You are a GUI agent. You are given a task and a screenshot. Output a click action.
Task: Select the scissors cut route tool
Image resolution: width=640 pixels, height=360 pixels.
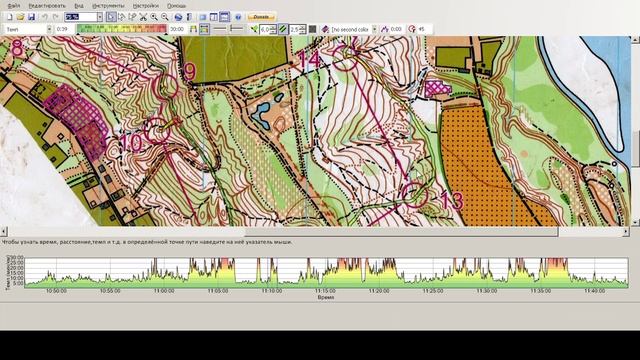(x=143, y=17)
